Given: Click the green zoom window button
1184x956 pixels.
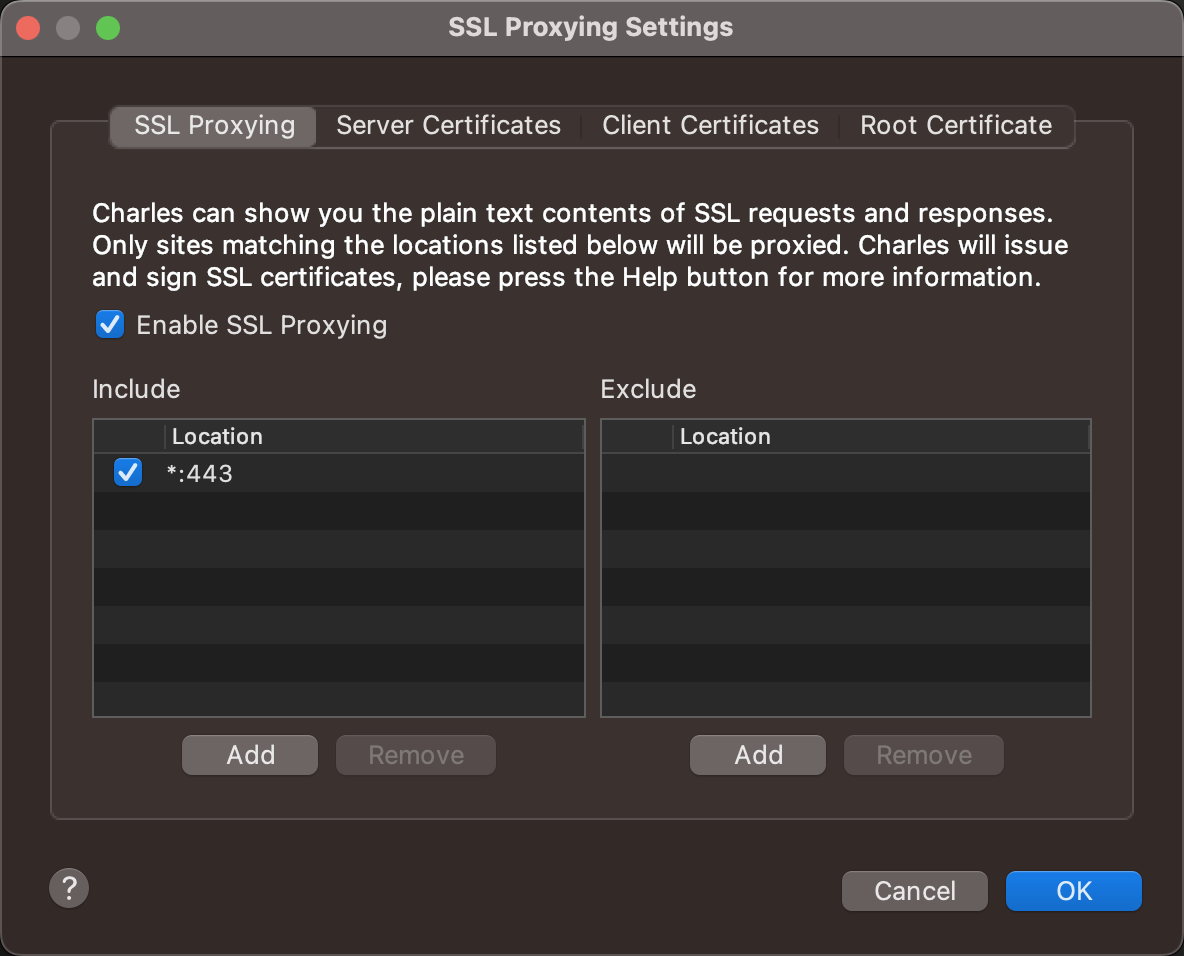Looking at the screenshot, I should point(107,28).
